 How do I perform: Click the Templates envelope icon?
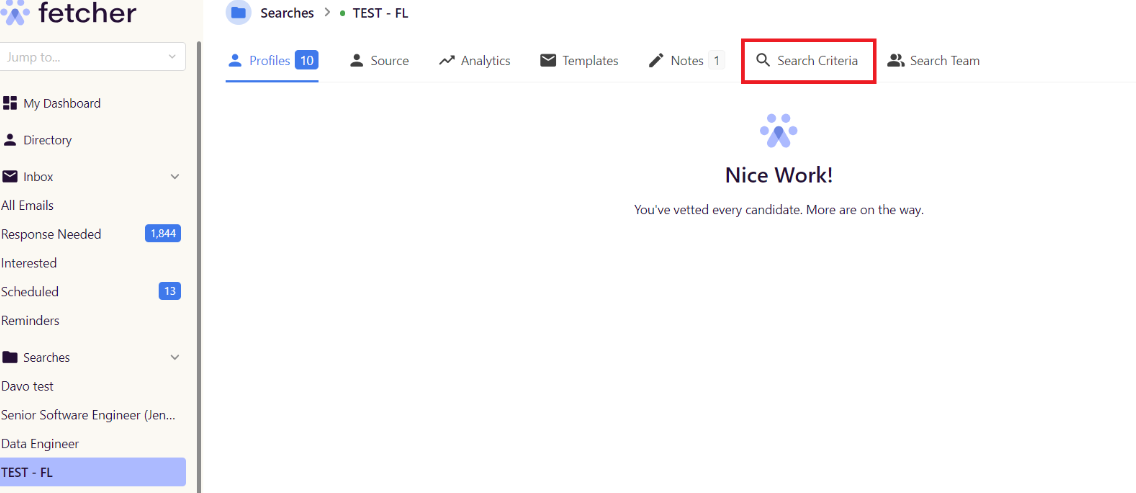point(548,61)
